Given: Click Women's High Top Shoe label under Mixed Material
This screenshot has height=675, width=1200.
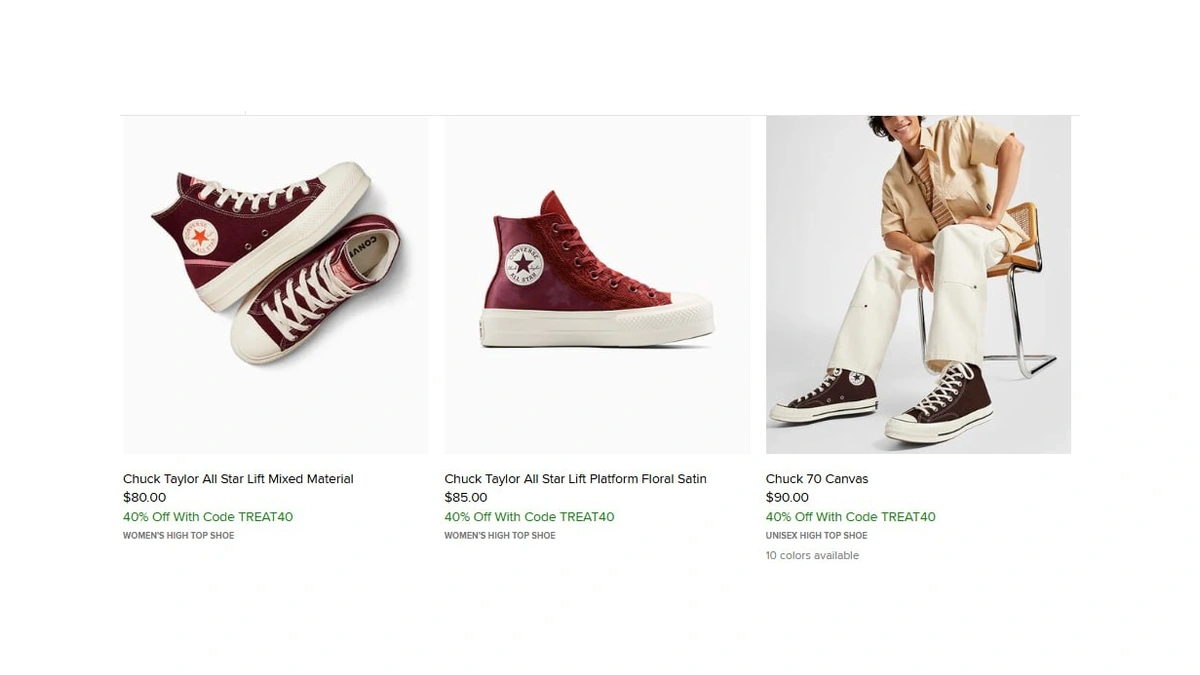Looking at the screenshot, I should point(178,536).
